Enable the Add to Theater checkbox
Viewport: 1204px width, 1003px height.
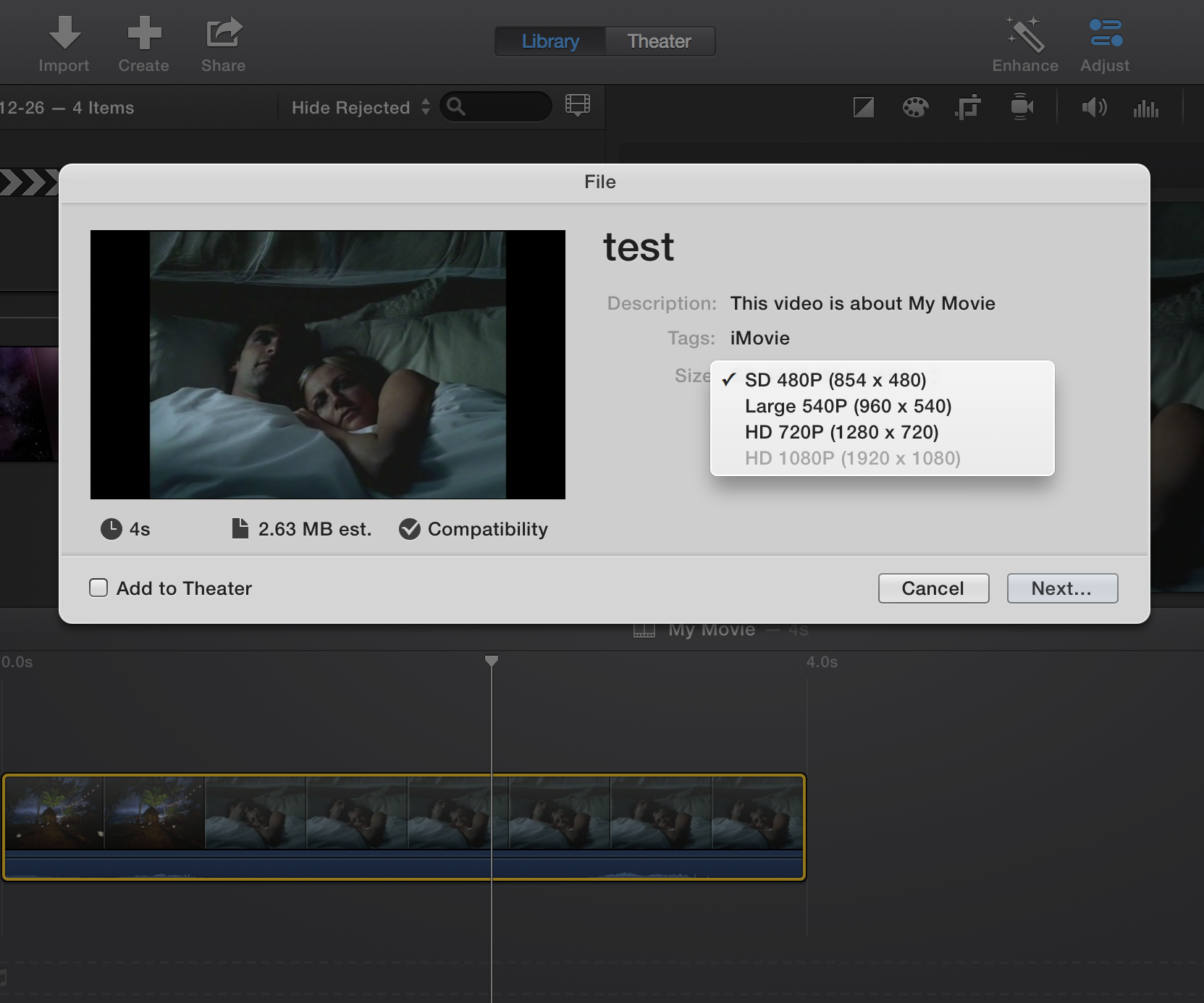98,588
